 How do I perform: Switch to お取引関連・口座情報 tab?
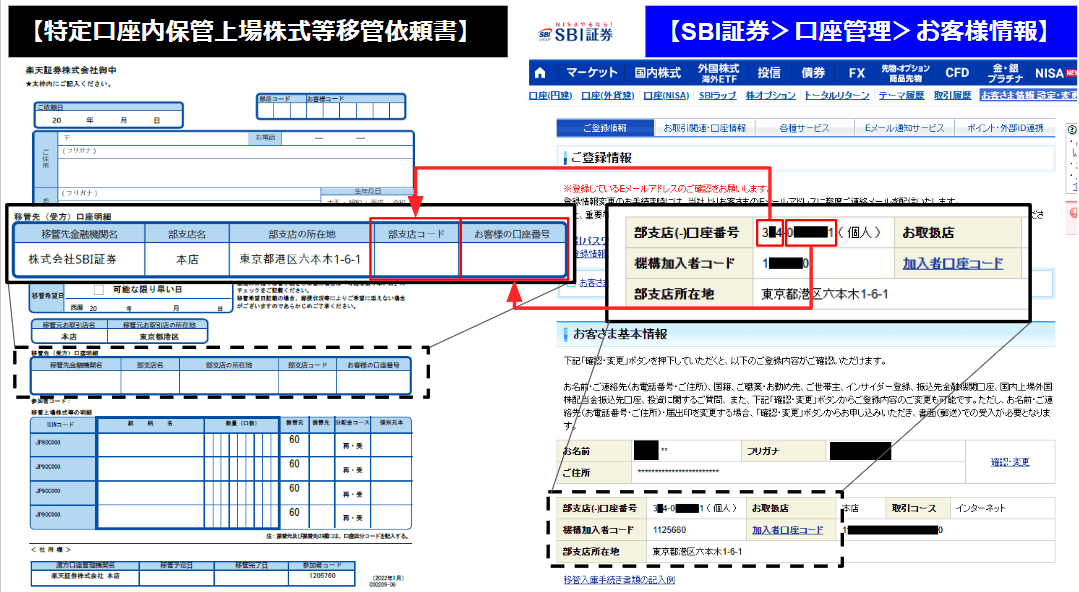[x=705, y=128]
